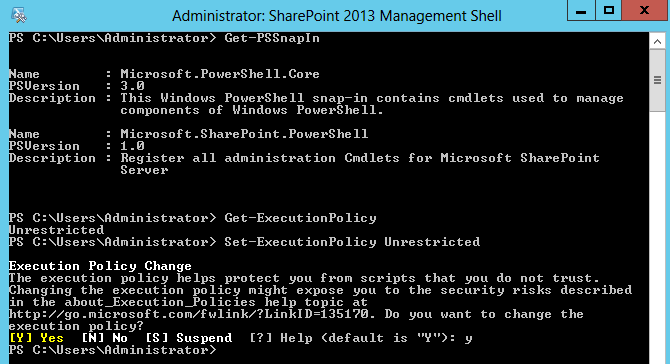
Task: Click the Execution Policy Change heading
Action: click(100, 266)
